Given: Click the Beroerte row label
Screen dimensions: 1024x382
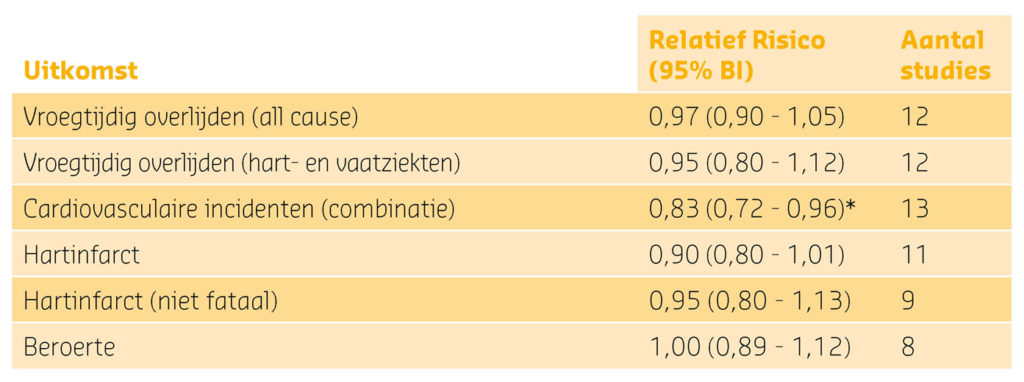Looking at the screenshot, I should click(69, 347).
